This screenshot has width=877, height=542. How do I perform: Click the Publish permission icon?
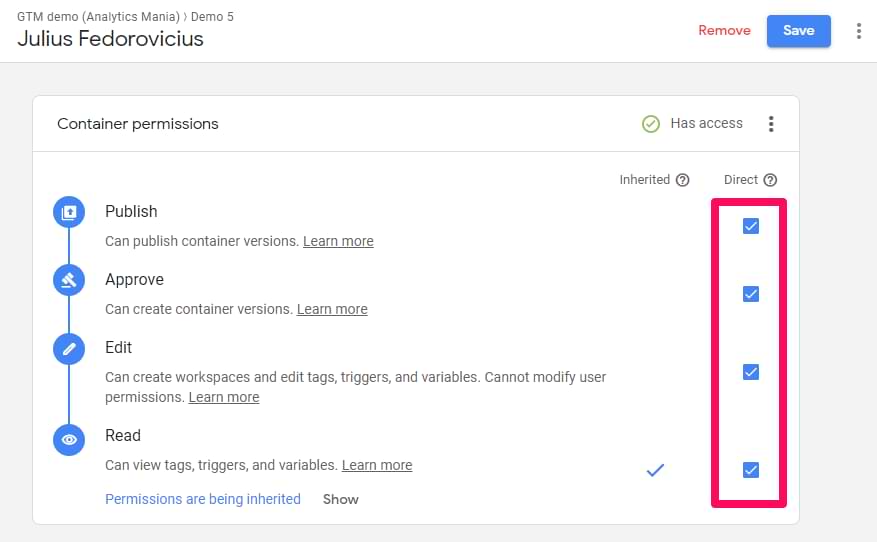pyautogui.click(x=69, y=212)
